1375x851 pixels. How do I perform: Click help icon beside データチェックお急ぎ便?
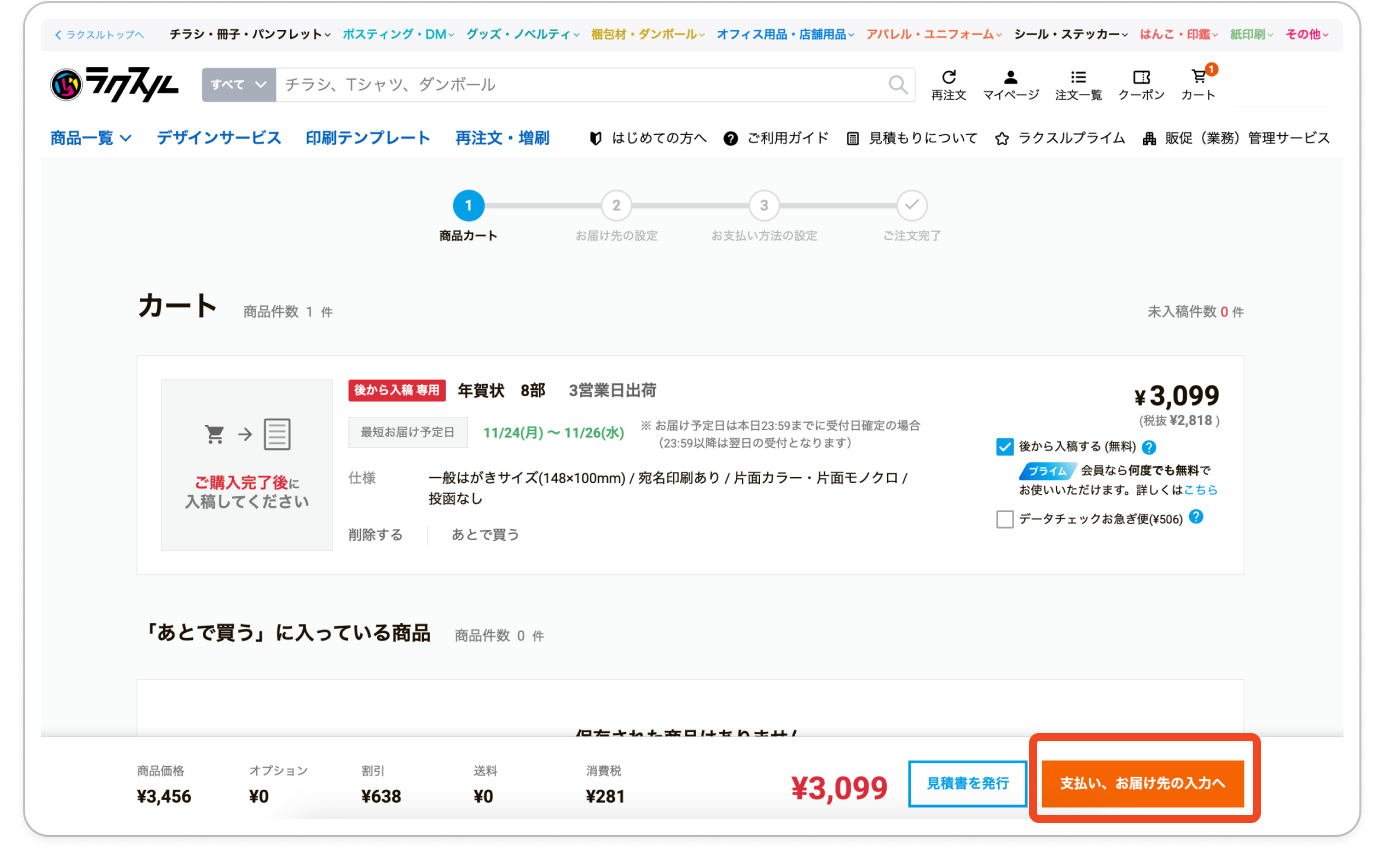pos(1196,518)
